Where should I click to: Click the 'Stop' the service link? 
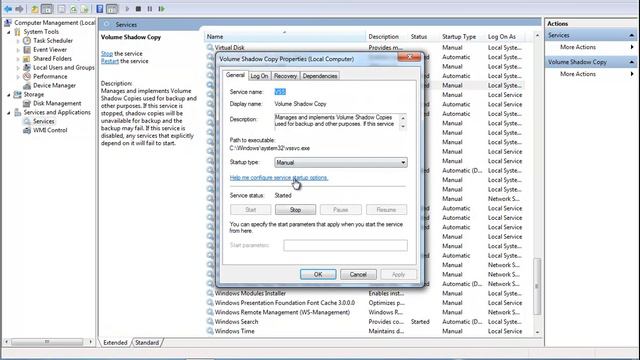point(107,53)
